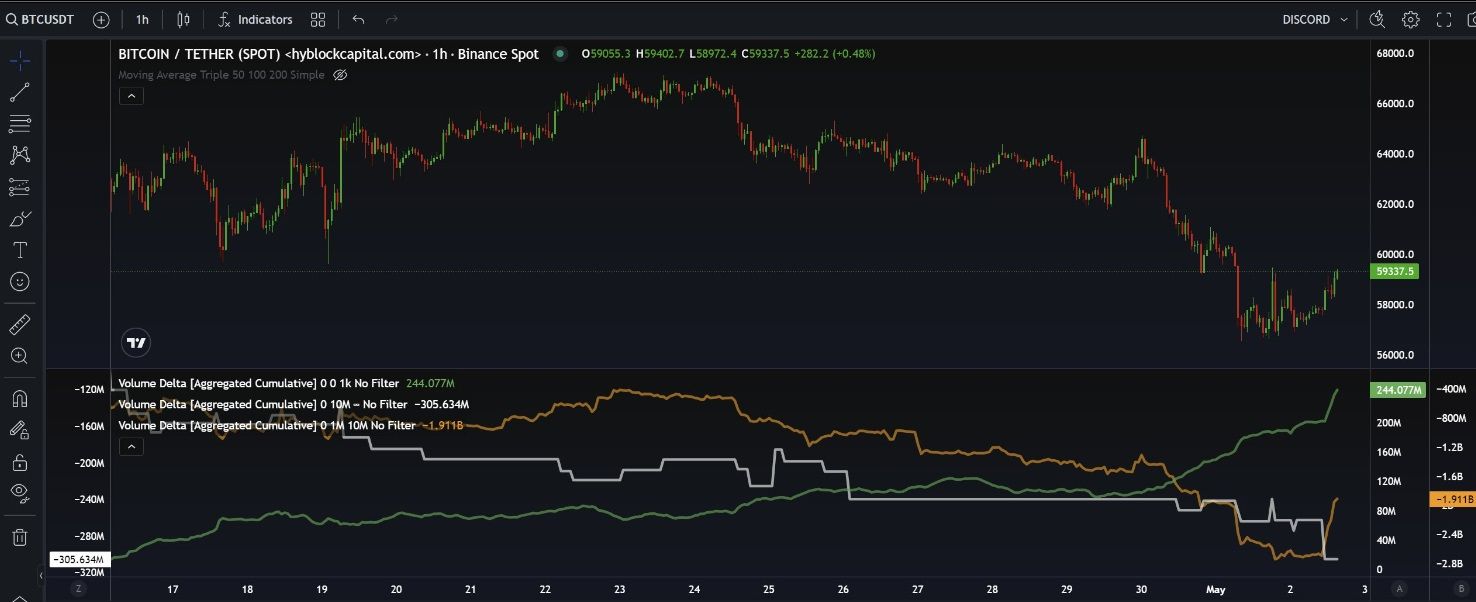The width and height of the screenshot is (1476, 602).
Task: Open the Indicators dialog
Action: [255, 19]
